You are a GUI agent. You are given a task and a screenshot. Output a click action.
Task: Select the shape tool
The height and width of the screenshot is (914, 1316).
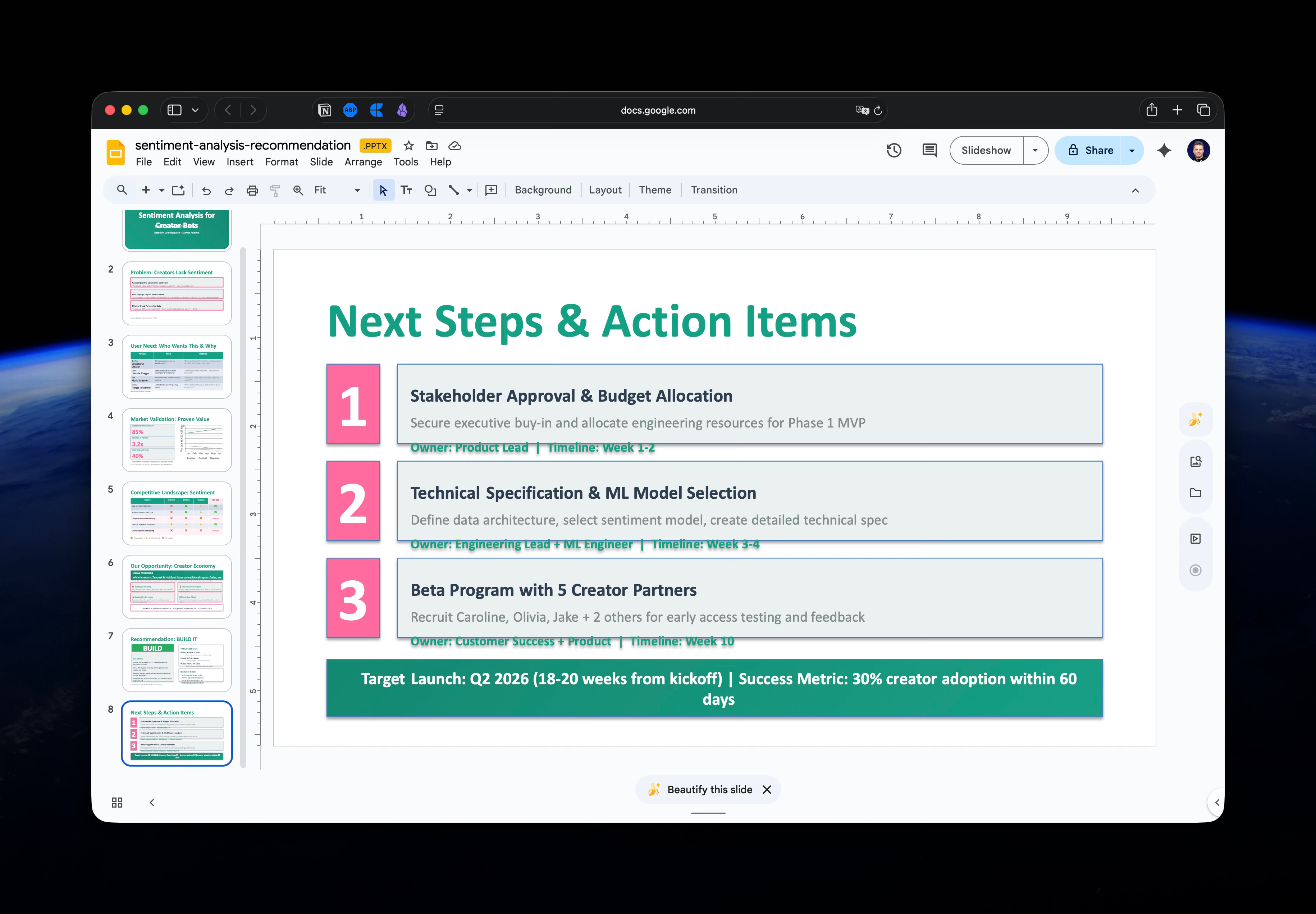click(430, 191)
